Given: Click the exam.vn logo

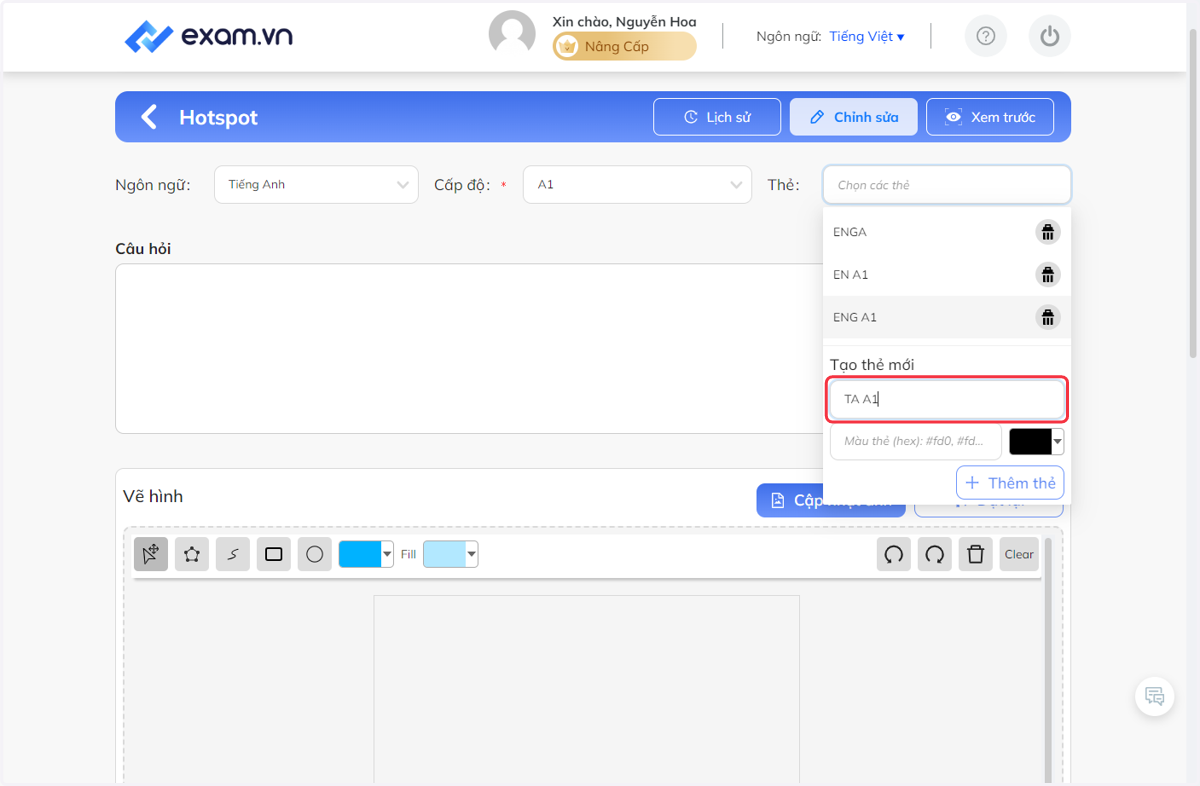Looking at the screenshot, I should click(208, 37).
